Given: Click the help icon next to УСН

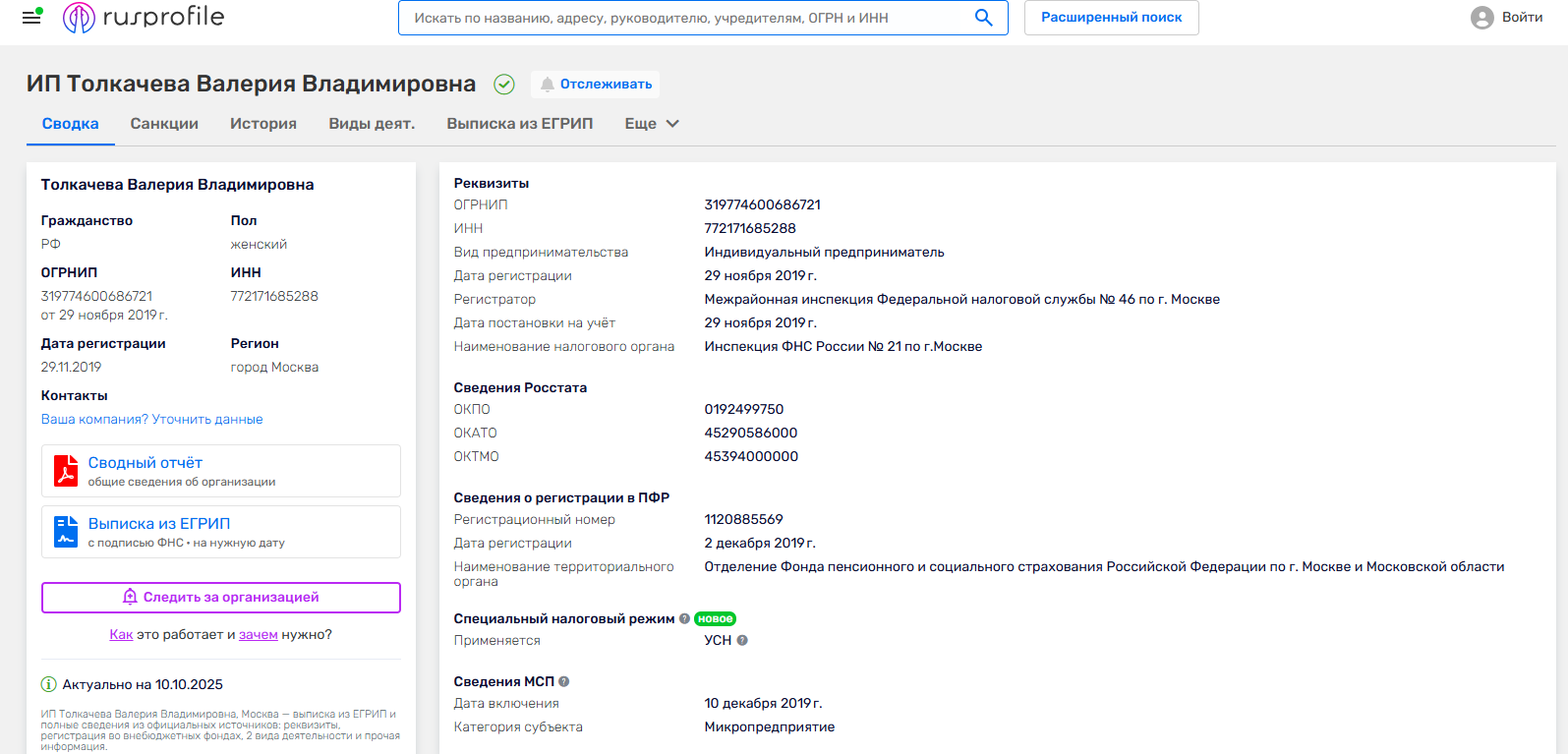Looking at the screenshot, I should pyautogui.click(x=742, y=640).
